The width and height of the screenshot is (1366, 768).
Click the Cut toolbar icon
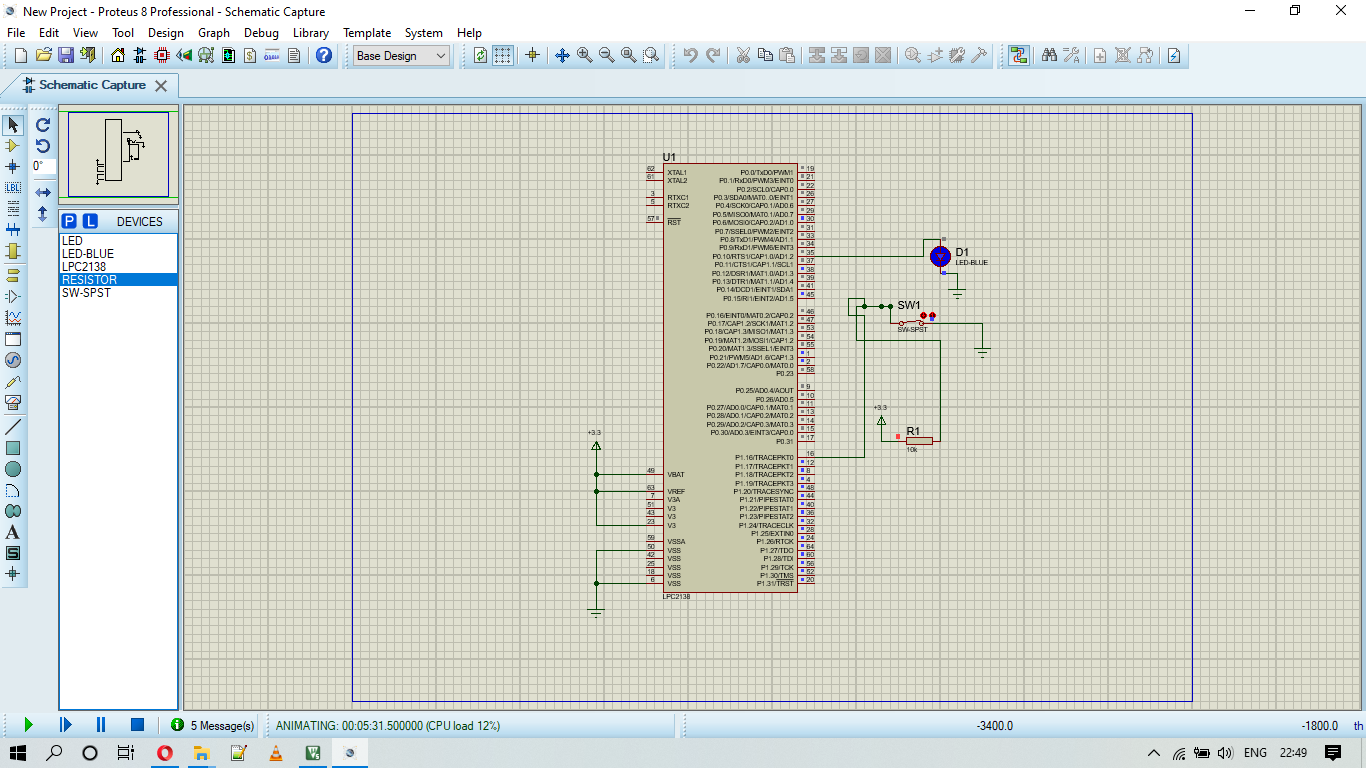742,56
